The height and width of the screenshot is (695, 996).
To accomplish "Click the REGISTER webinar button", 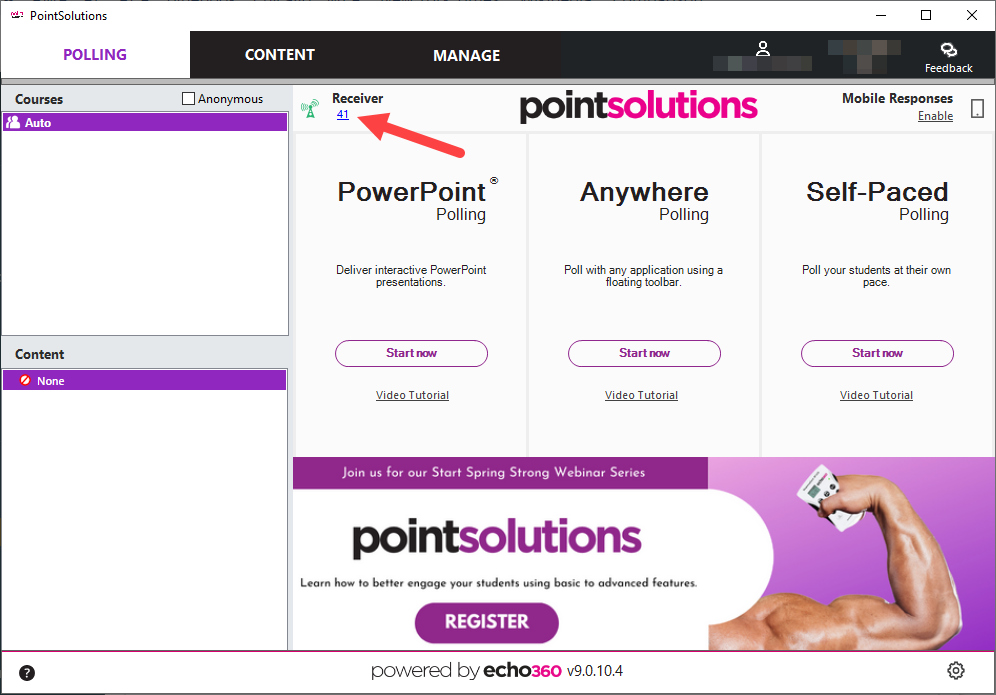I will 487,622.
